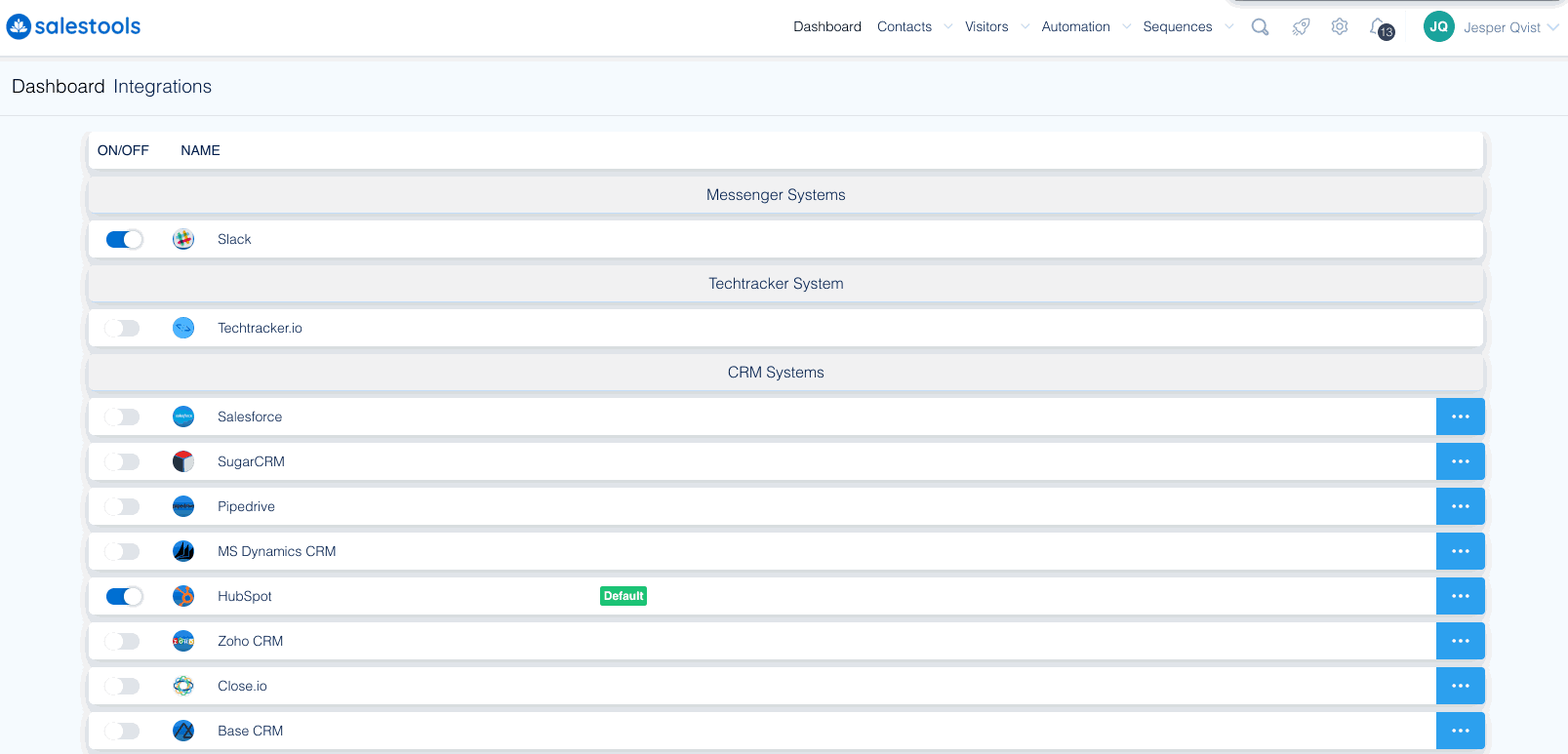Click the NAME column header
The image size is (1568, 754).
(200, 150)
